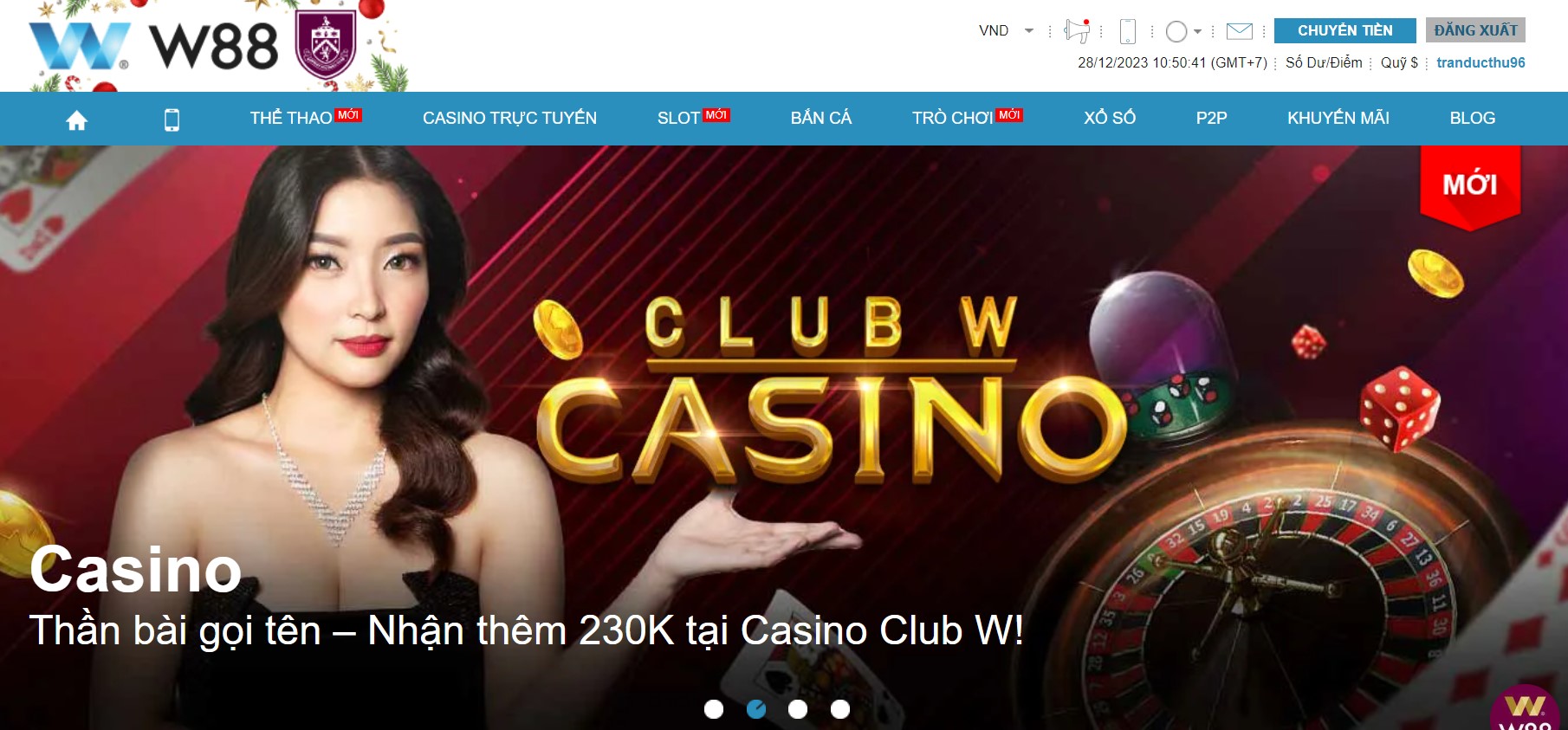Expand the VND currency dropdown

1006,30
